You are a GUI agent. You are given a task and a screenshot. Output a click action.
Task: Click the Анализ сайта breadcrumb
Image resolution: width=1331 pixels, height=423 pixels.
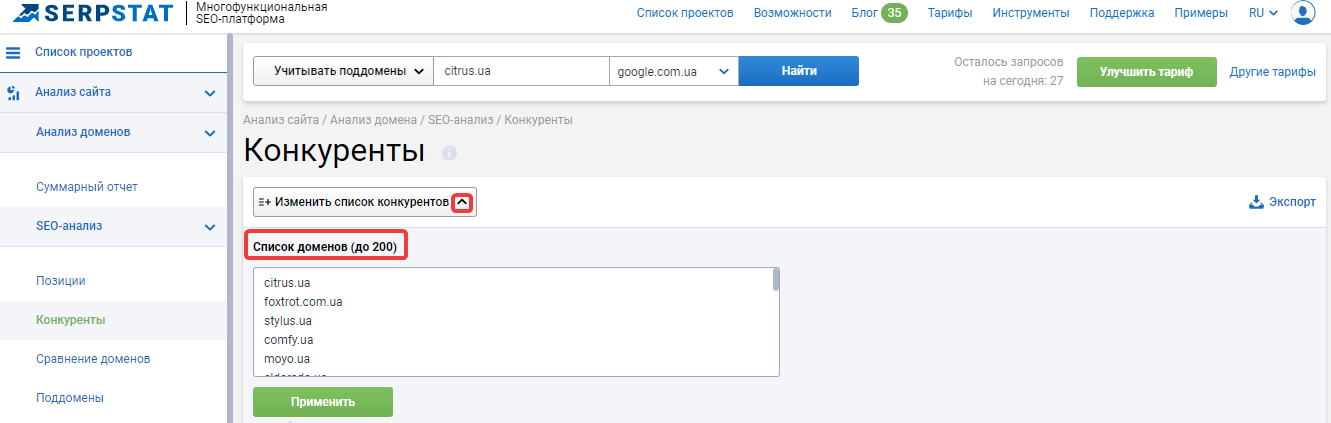(282, 120)
